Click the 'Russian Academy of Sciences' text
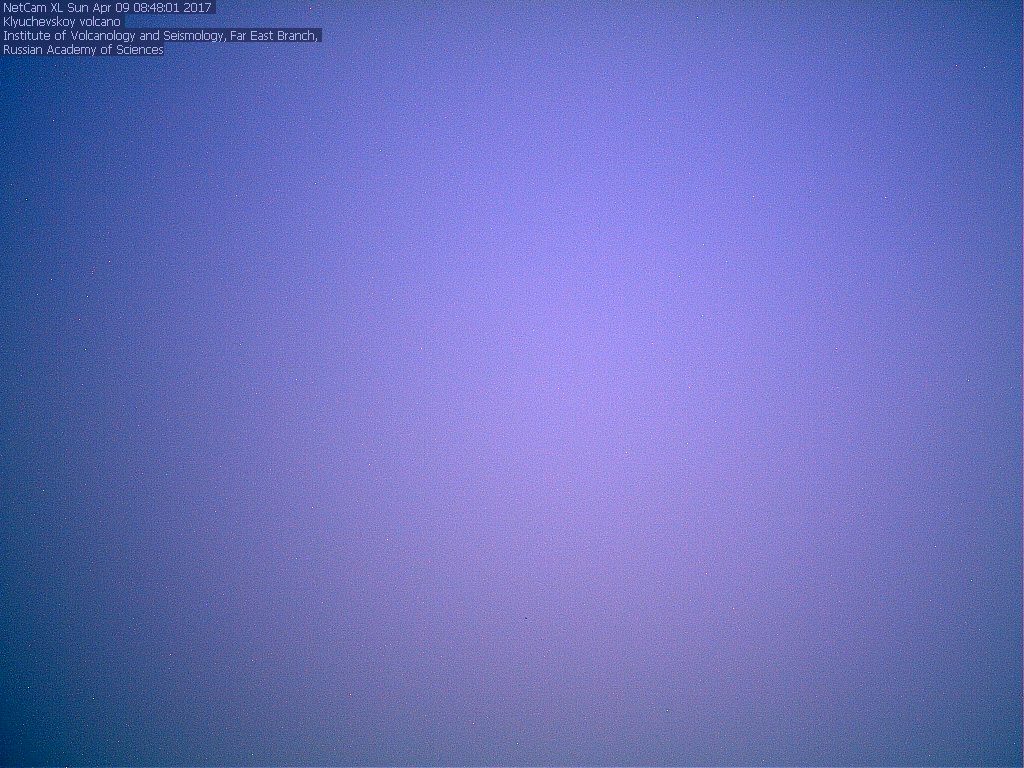Image resolution: width=1024 pixels, height=768 pixels. coord(83,50)
